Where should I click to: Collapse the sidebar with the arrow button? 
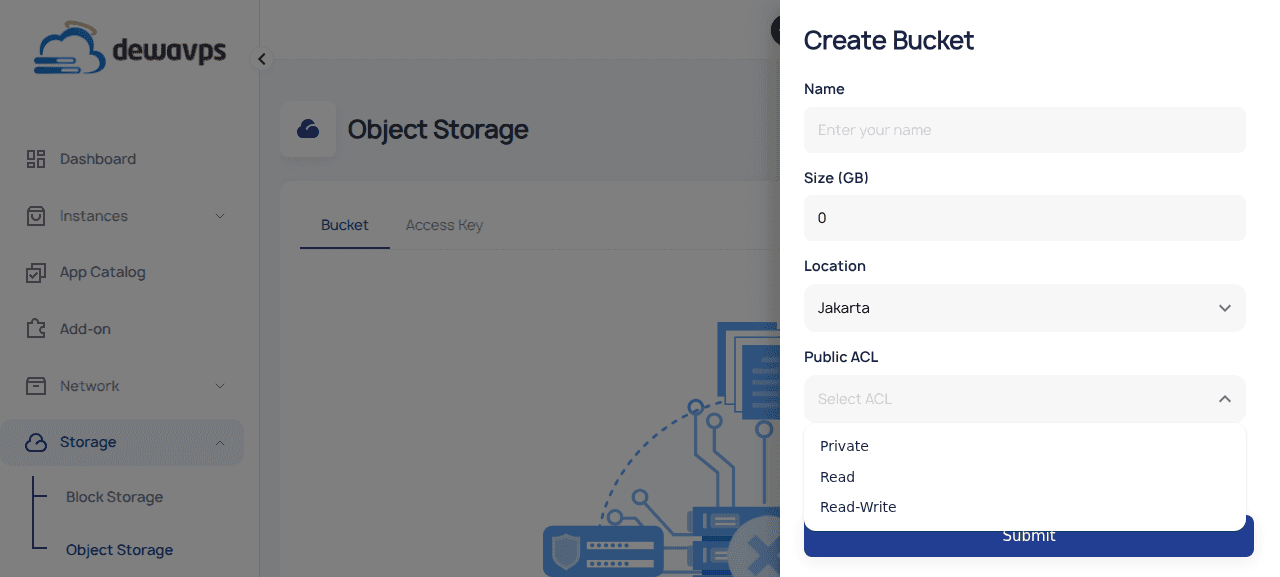click(x=262, y=59)
